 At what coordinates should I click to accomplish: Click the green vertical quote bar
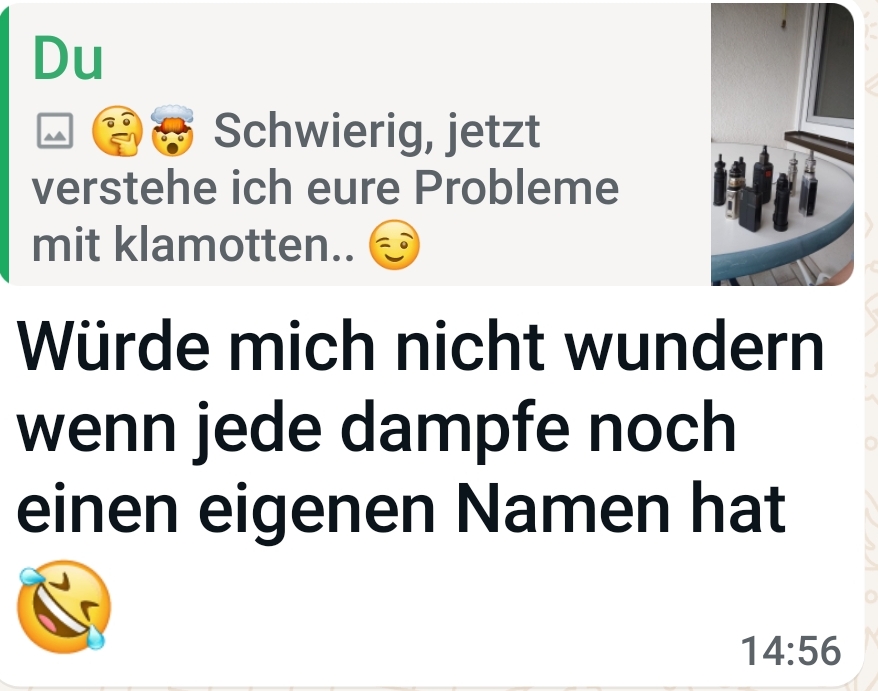(4, 144)
